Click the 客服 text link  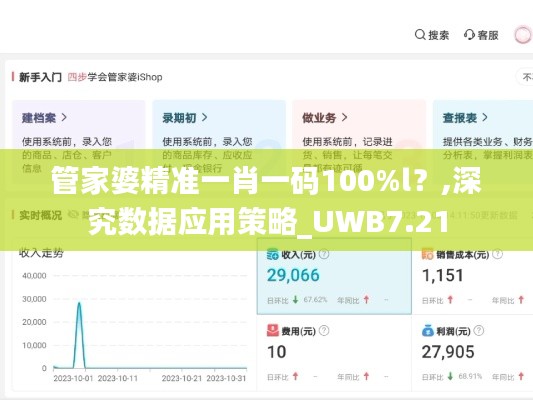(x=488, y=35)
